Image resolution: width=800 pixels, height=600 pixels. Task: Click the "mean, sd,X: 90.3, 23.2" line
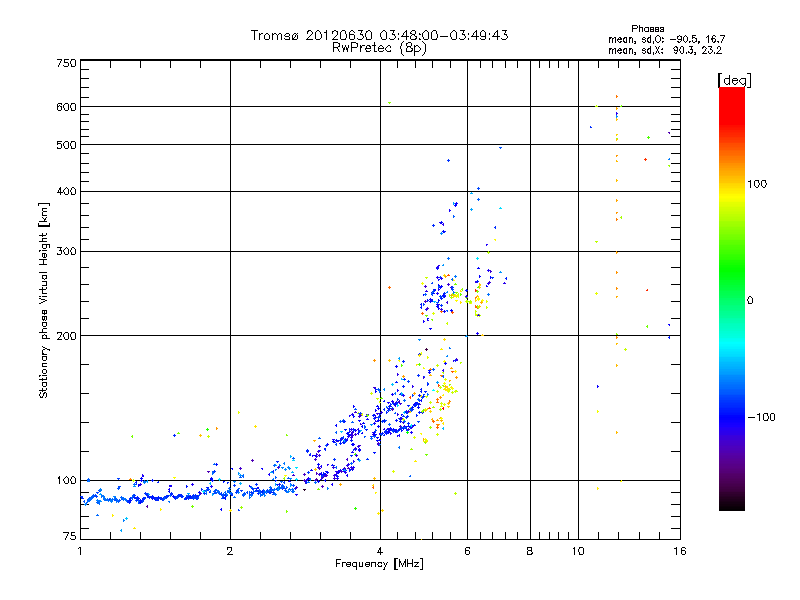665,50
